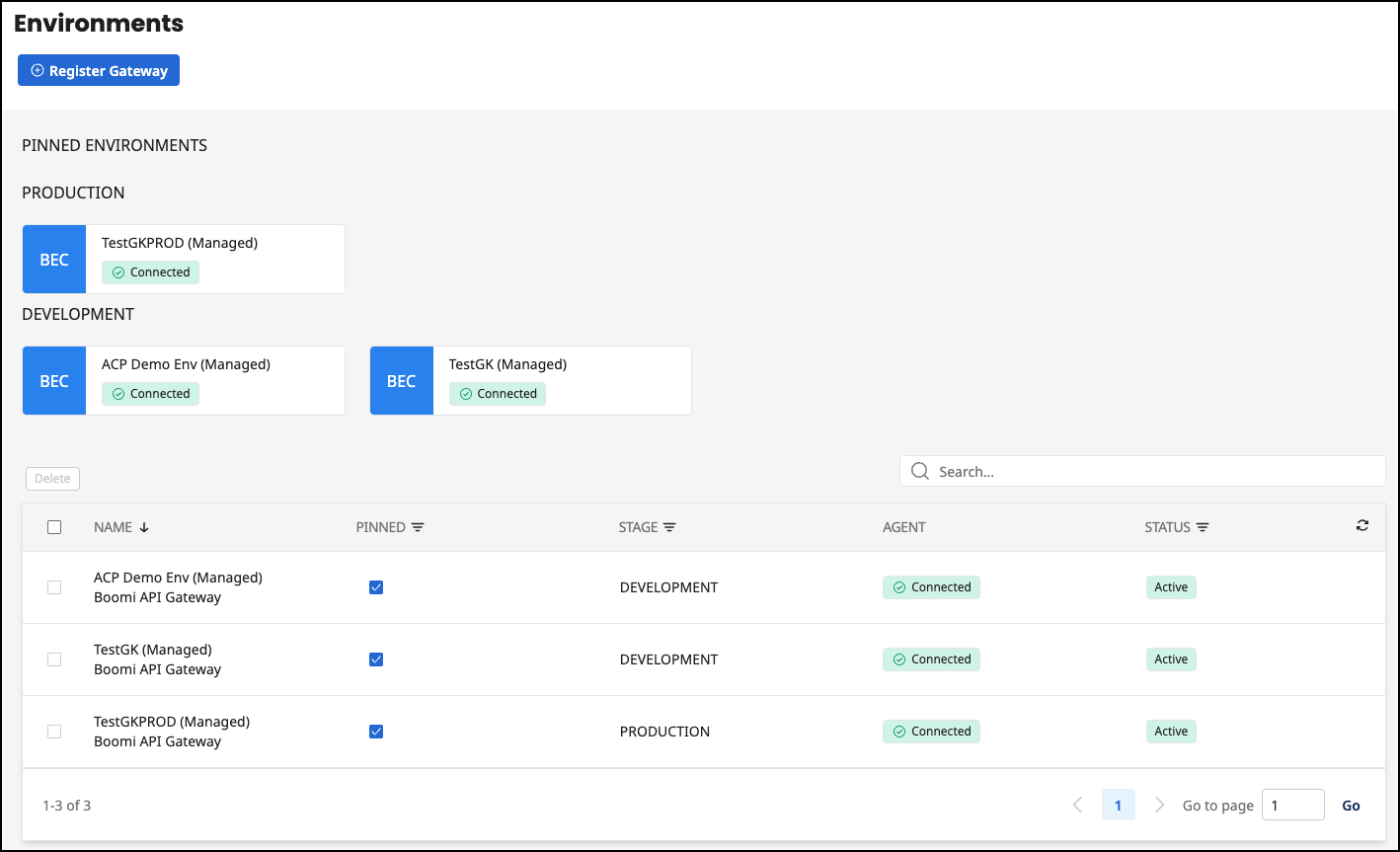1400x852 pixels.
Task: Click the Connected agent badge in TestGK row
Action: pyautogui.click(x=931, y=658)
